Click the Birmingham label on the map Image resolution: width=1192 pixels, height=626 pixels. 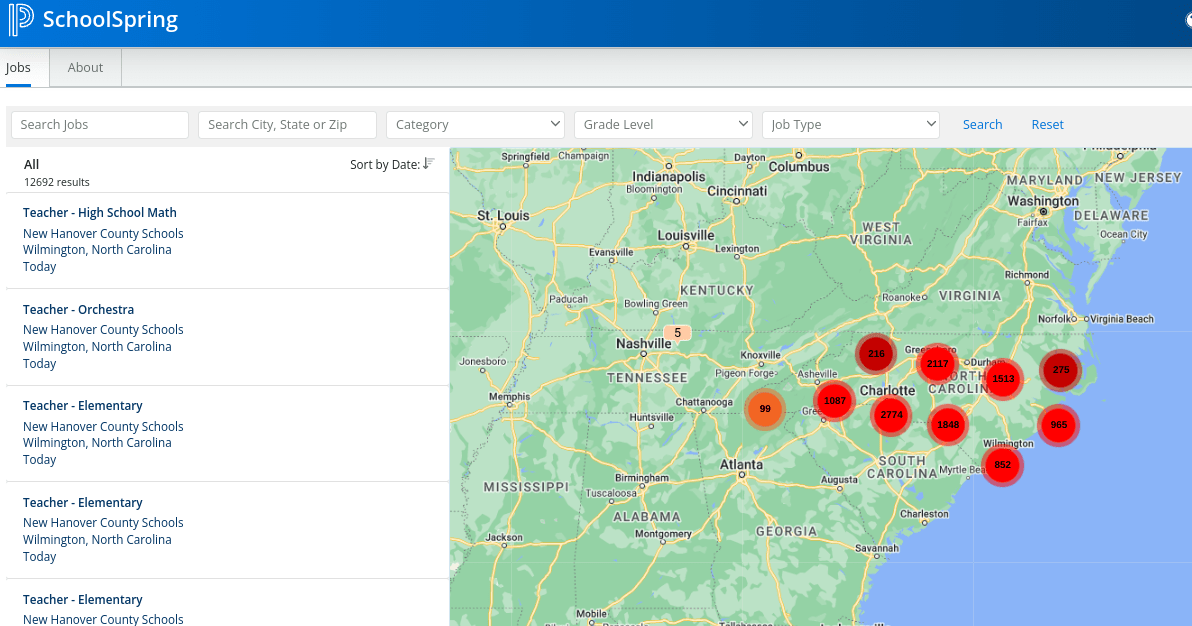tap(642, 478)
